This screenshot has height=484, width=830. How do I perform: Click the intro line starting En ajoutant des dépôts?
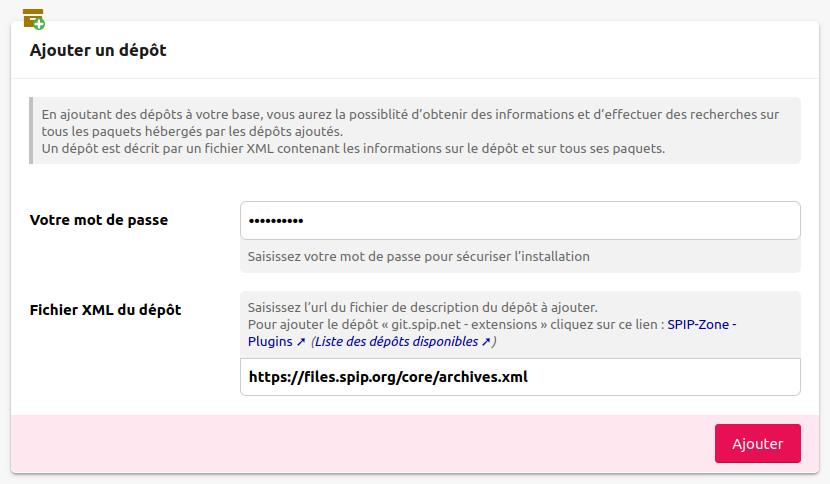point(410,115)
